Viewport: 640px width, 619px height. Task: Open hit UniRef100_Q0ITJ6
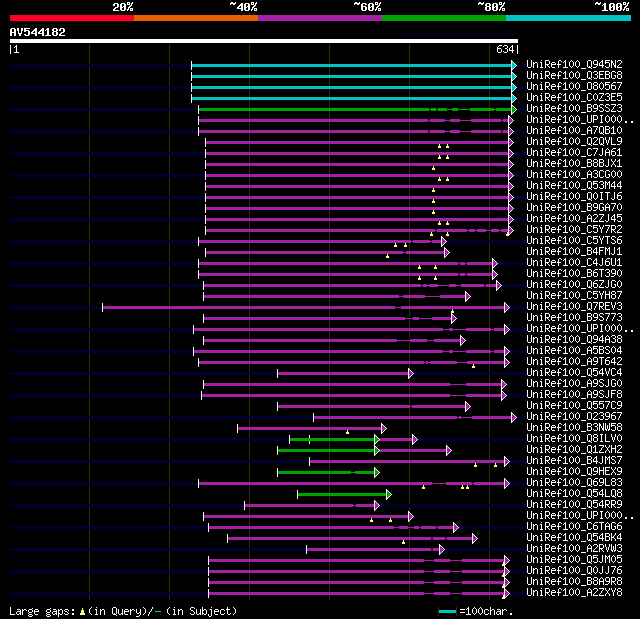click(574, 197)
